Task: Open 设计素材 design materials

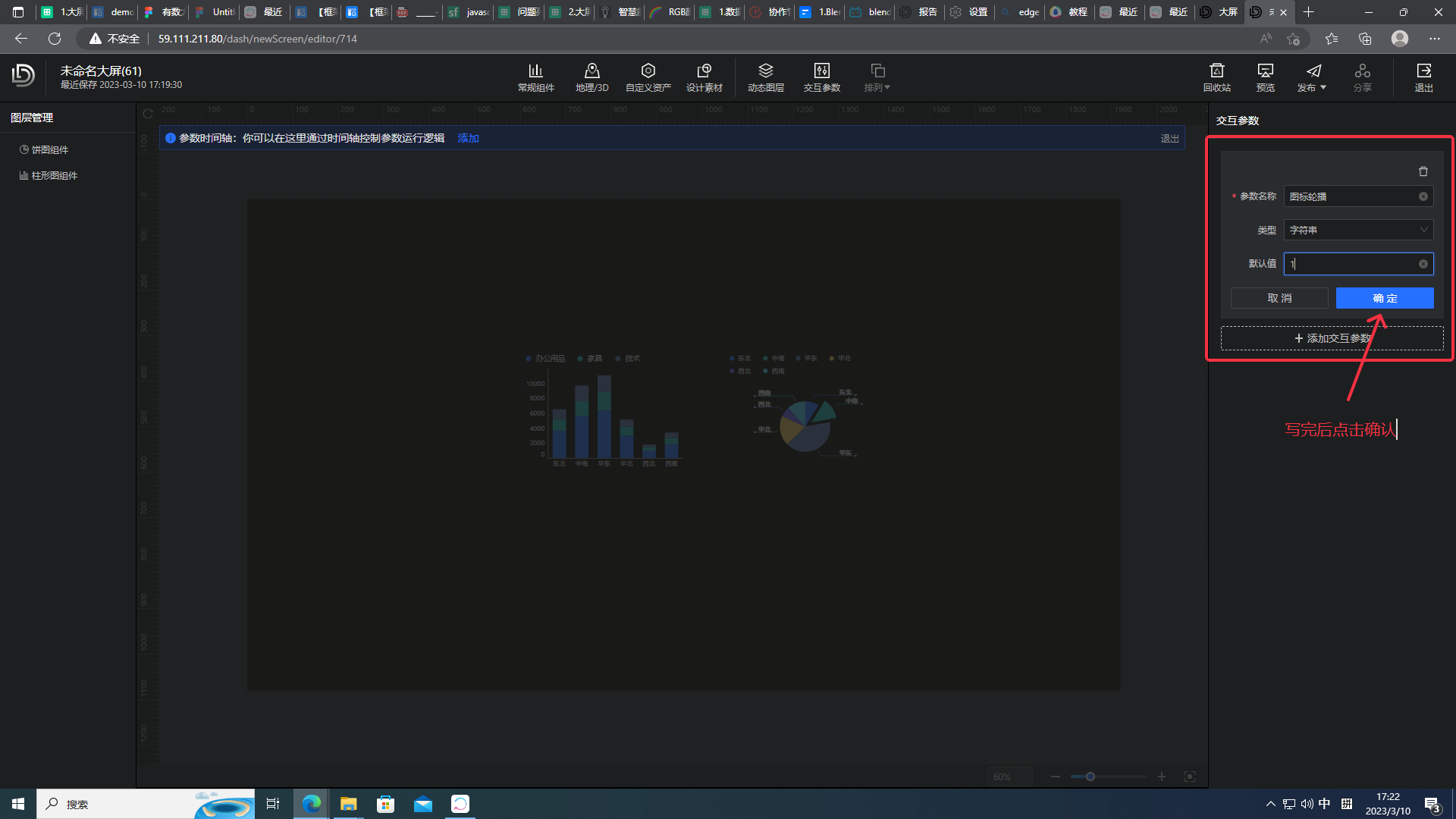Action: pyautogui.click(x=704, y=77)
